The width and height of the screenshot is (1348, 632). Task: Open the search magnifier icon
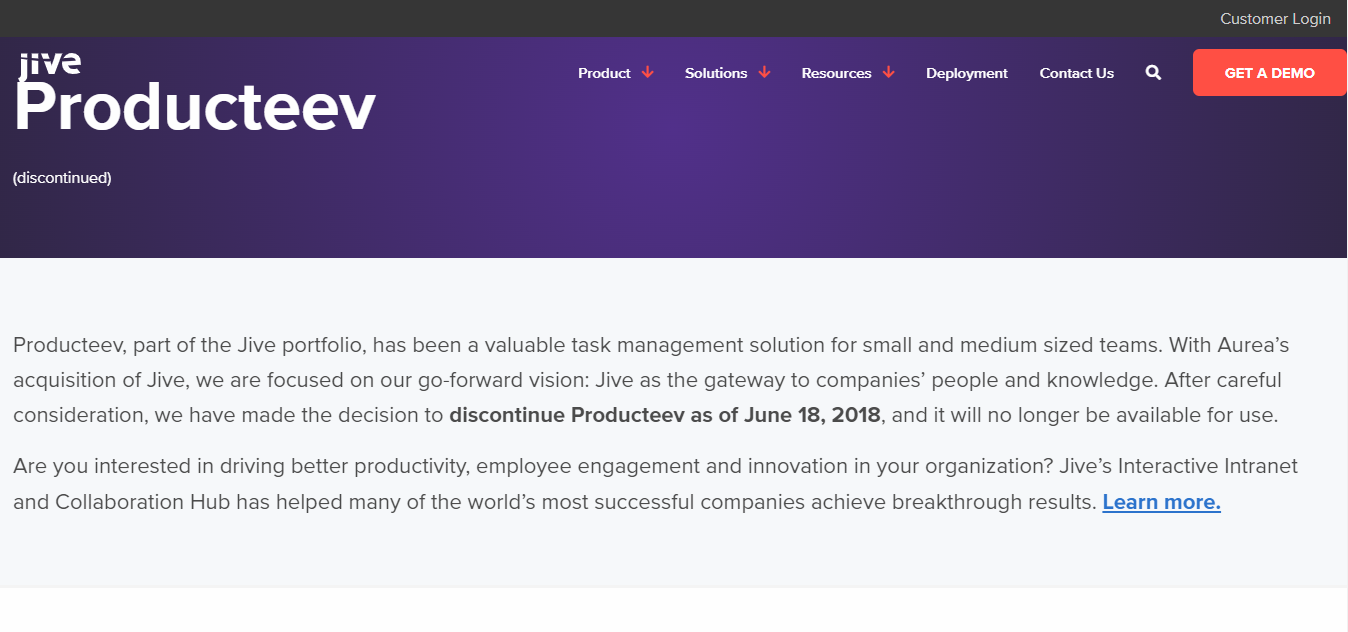tap(1153, 73)
